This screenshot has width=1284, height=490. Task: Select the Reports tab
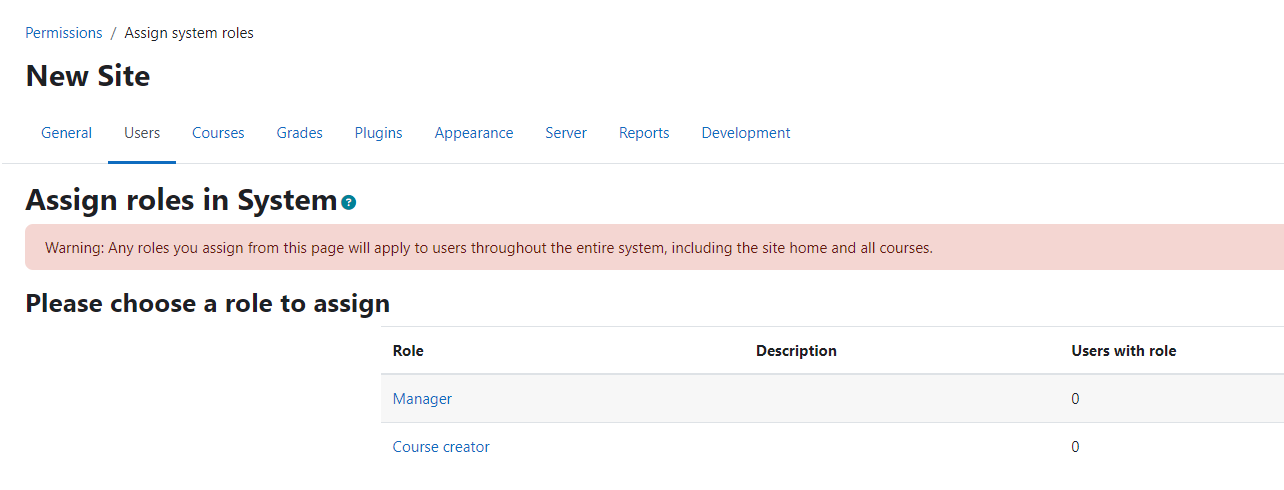[644, 133]
